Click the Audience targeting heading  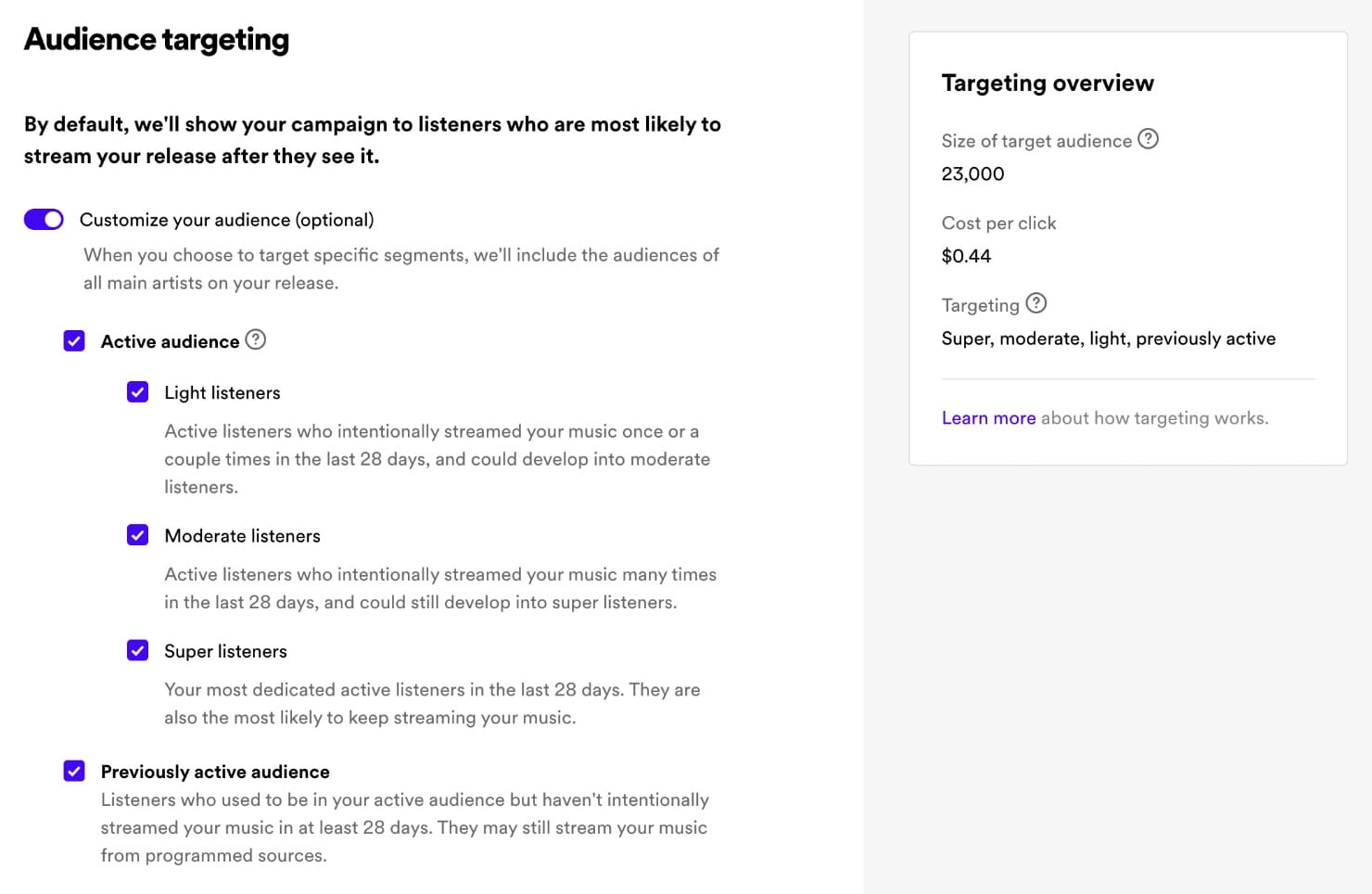[x=157, y=40]
